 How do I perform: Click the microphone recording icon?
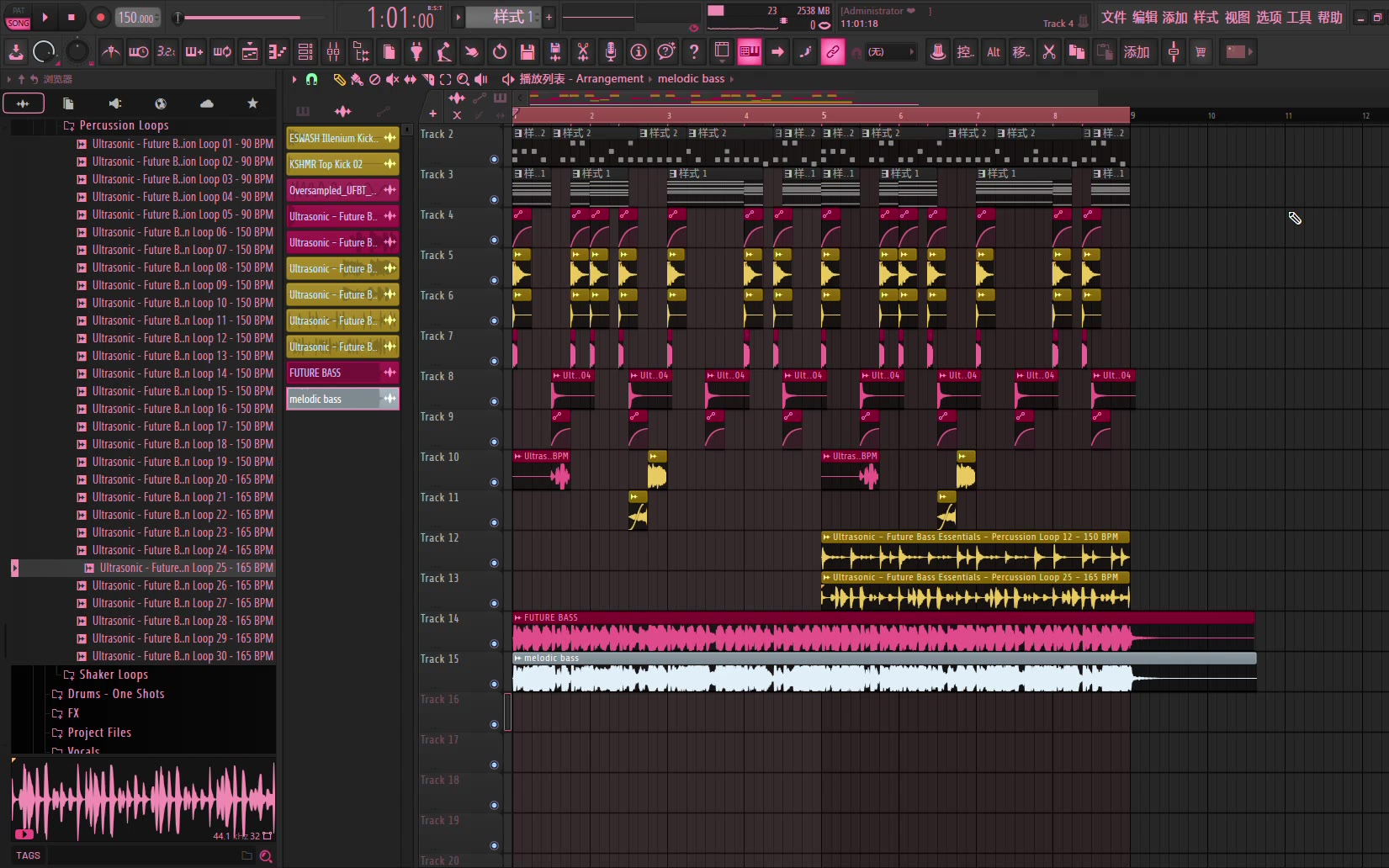(611, 52)
